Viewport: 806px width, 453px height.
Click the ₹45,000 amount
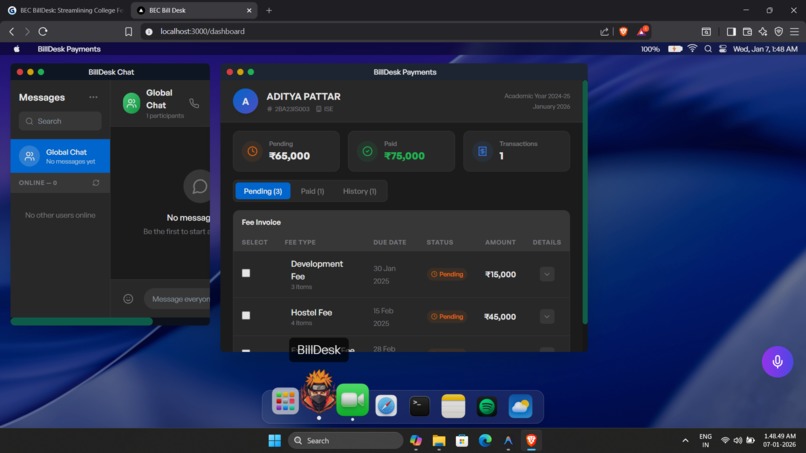click(500, 317)
